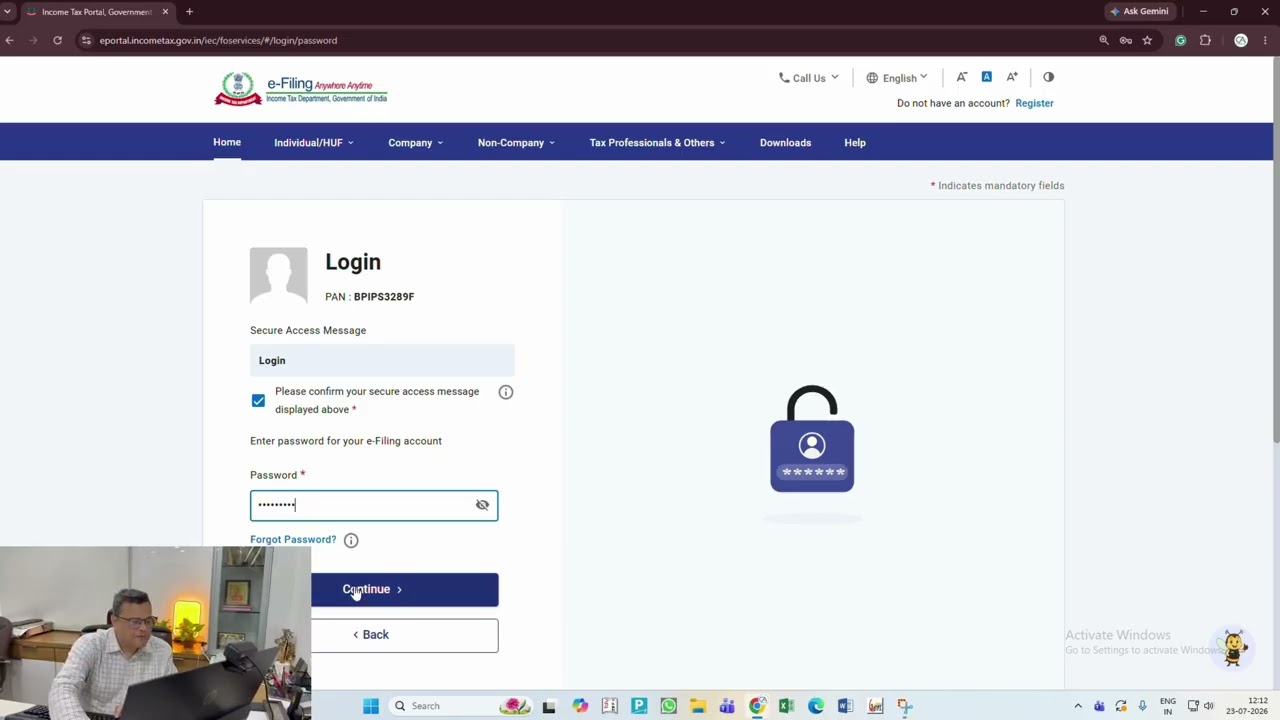
Task: Click the browser reload button
Action: point(57,40)
